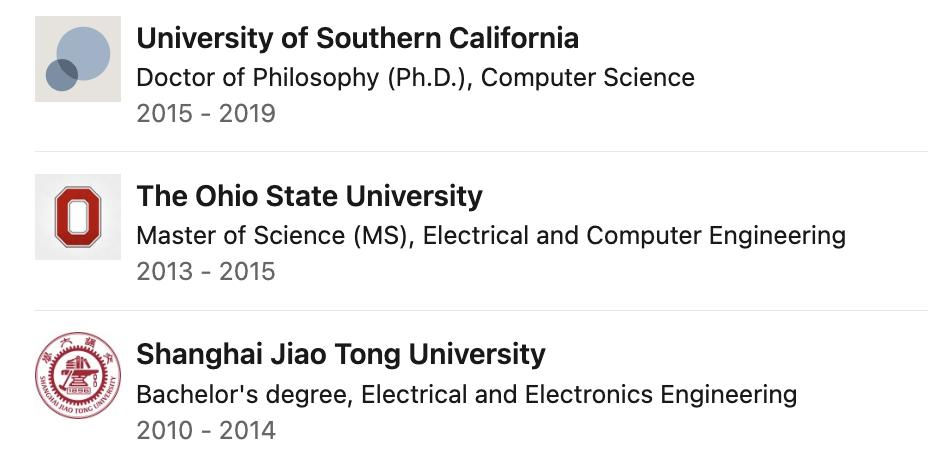This screenshot has width=928, height=460.
Task: Click the divider above Shanghai Jiao Tong entry
Action: point(481,310)
